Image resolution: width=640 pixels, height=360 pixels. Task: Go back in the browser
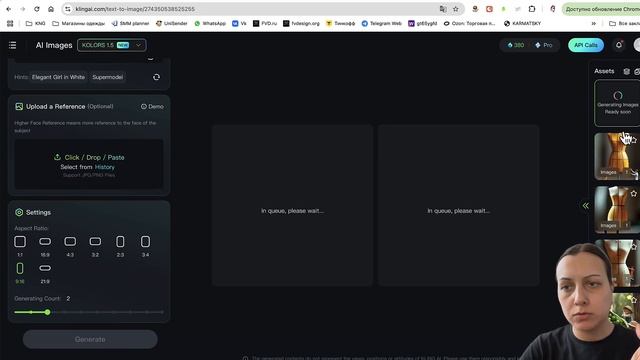pos(9,9)
